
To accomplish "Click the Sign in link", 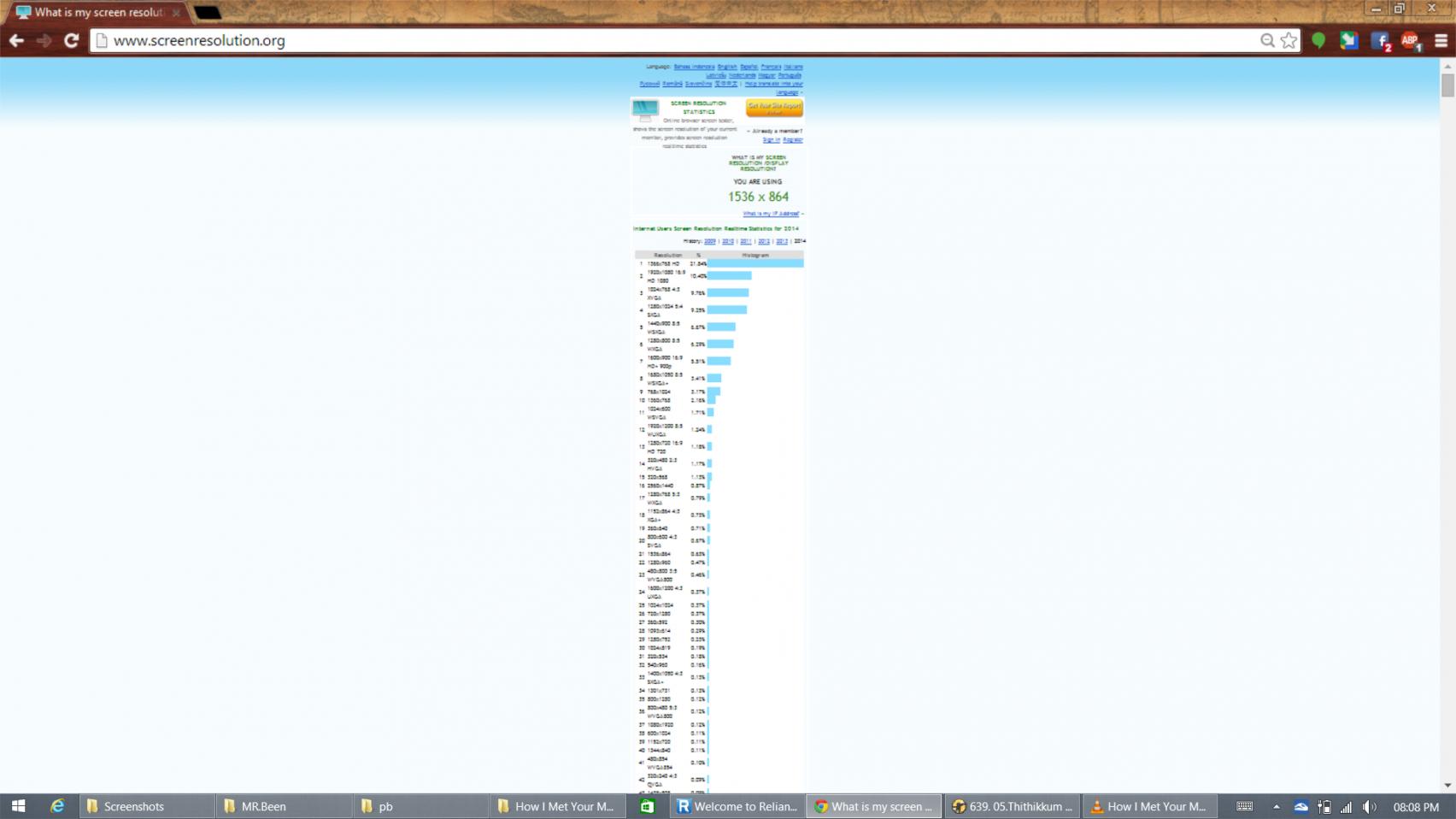I will 771,139.
